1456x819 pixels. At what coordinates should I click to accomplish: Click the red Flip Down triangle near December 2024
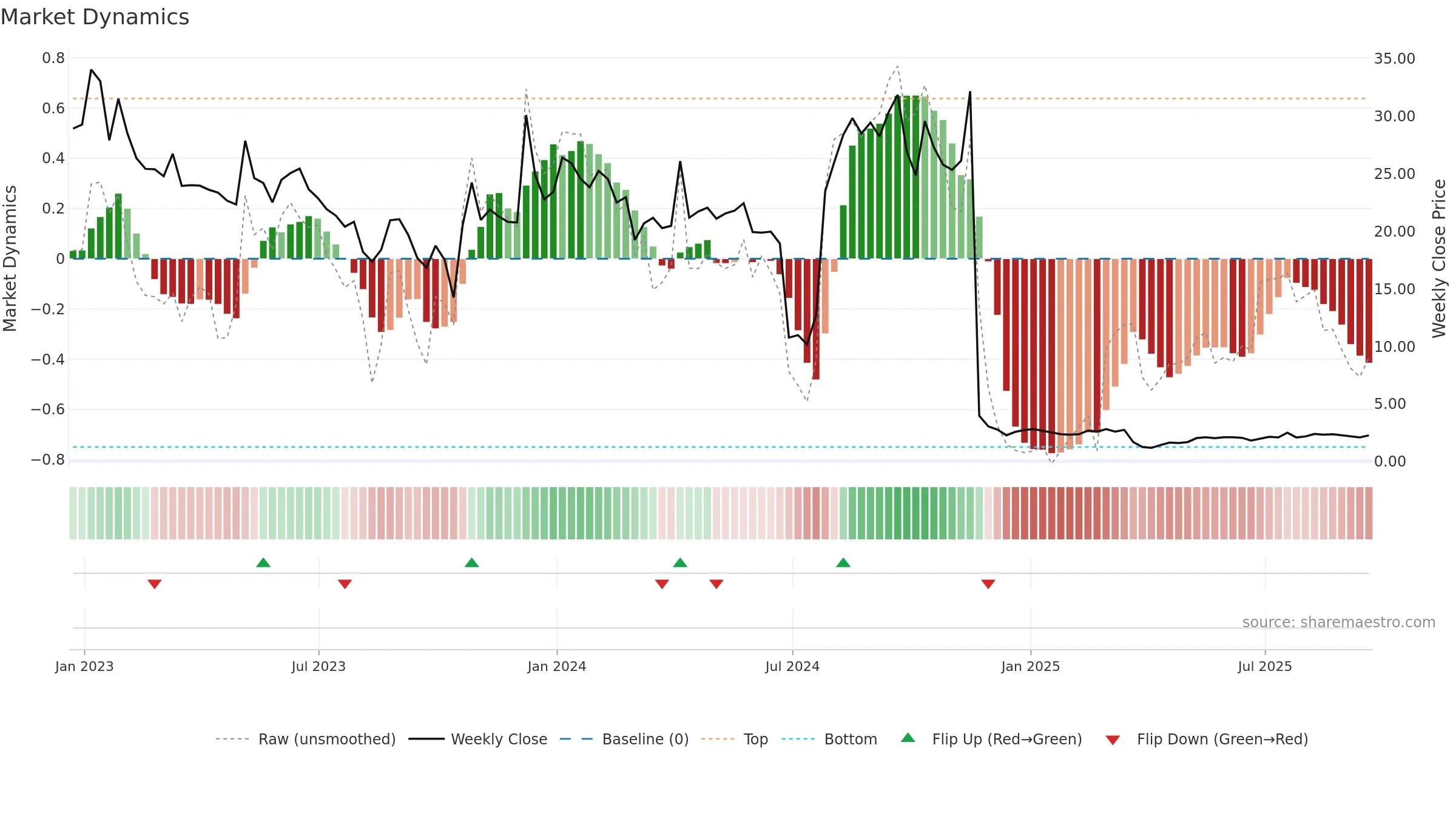(x=988, y=584)
